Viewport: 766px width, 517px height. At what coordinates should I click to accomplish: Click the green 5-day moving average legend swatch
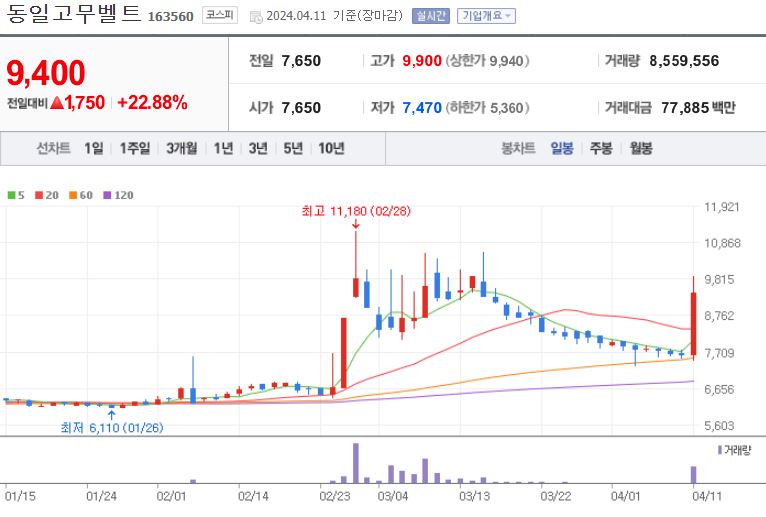11,195
